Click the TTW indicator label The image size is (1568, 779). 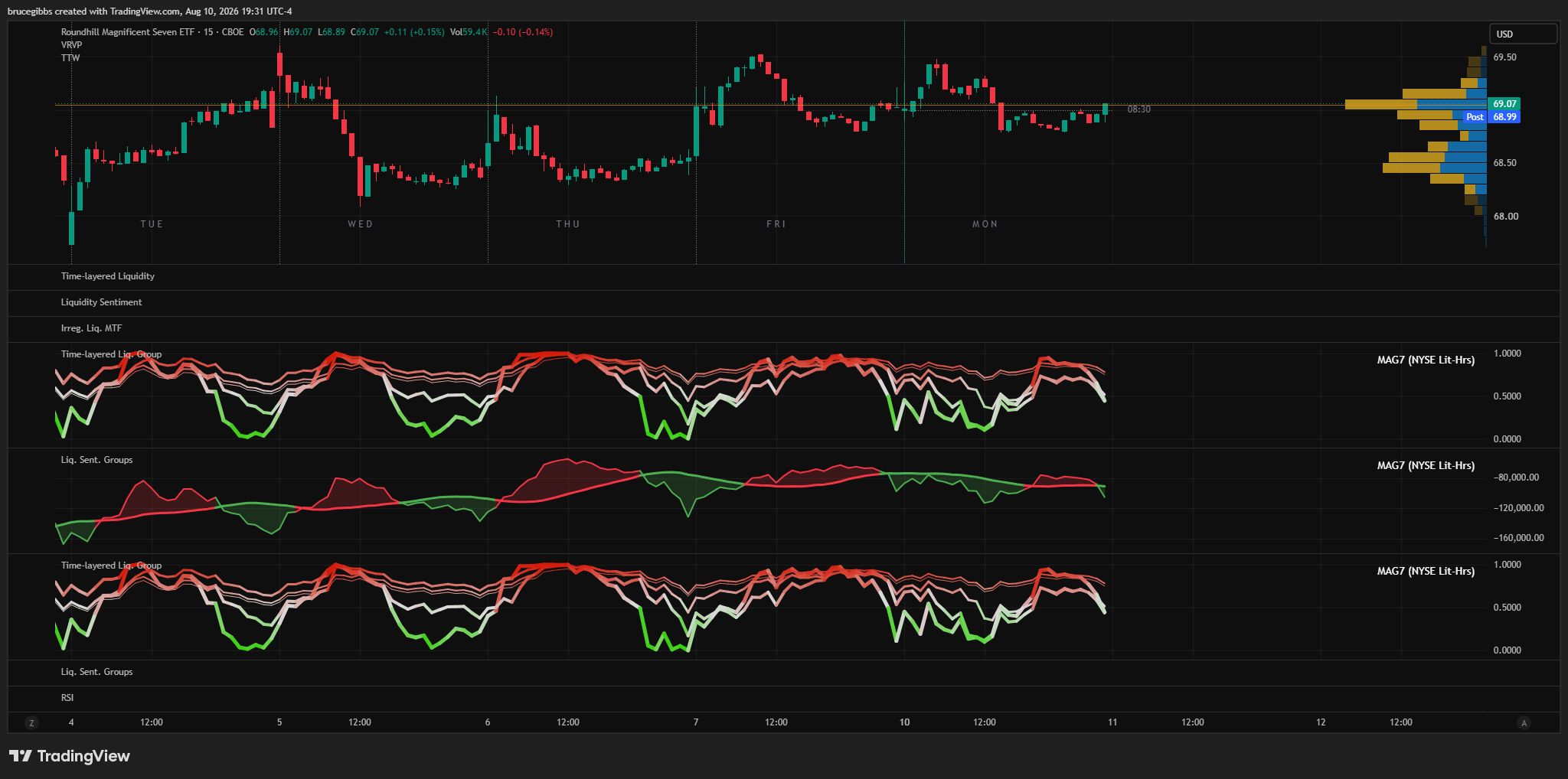(70, 58)
